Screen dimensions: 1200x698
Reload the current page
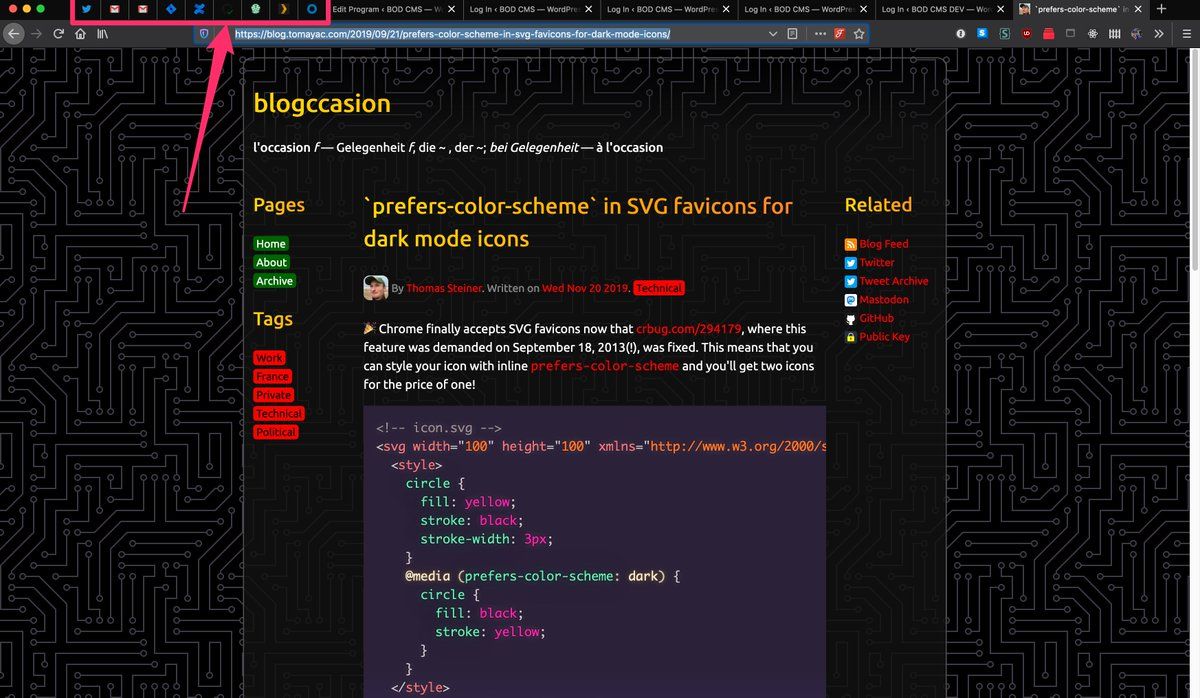point(59,33)
